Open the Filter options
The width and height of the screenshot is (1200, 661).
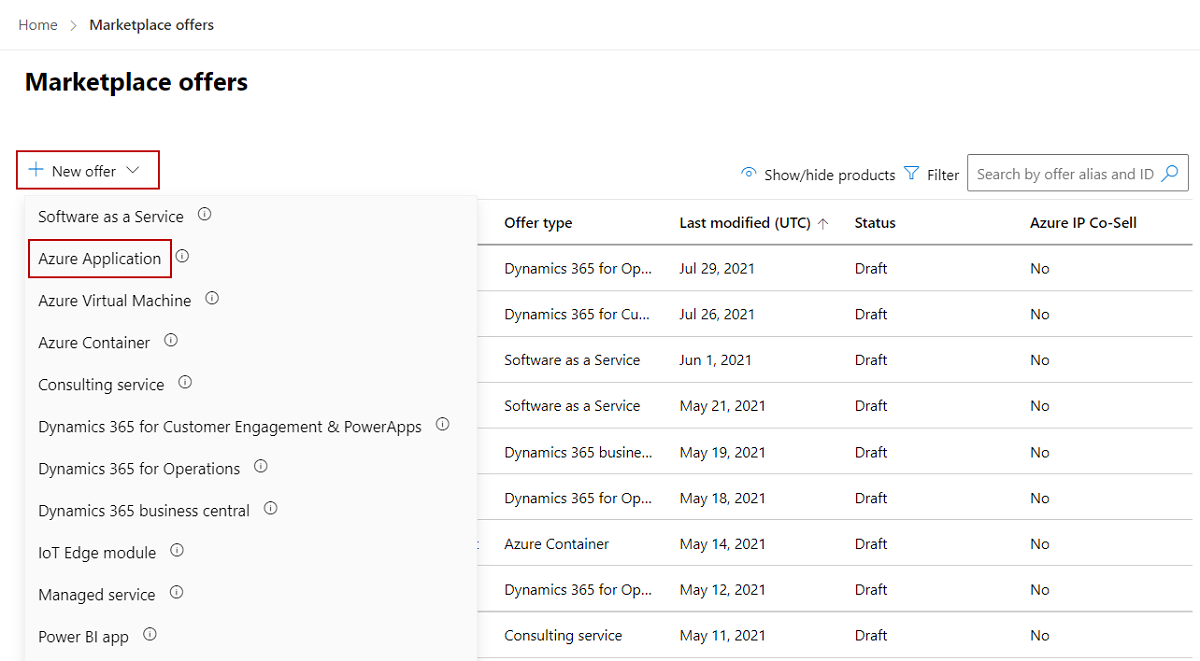[x=931, y=174]
